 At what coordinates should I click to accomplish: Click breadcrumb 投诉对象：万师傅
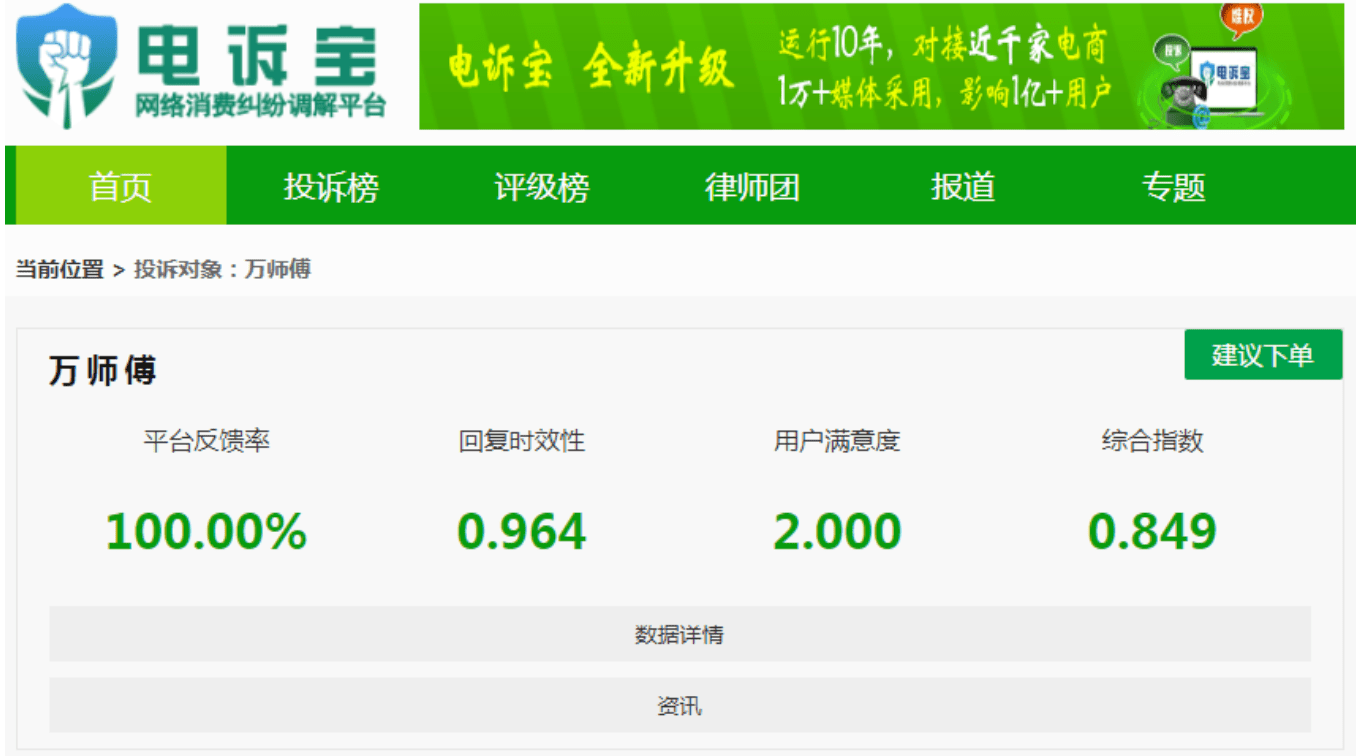tap(222, 269)
